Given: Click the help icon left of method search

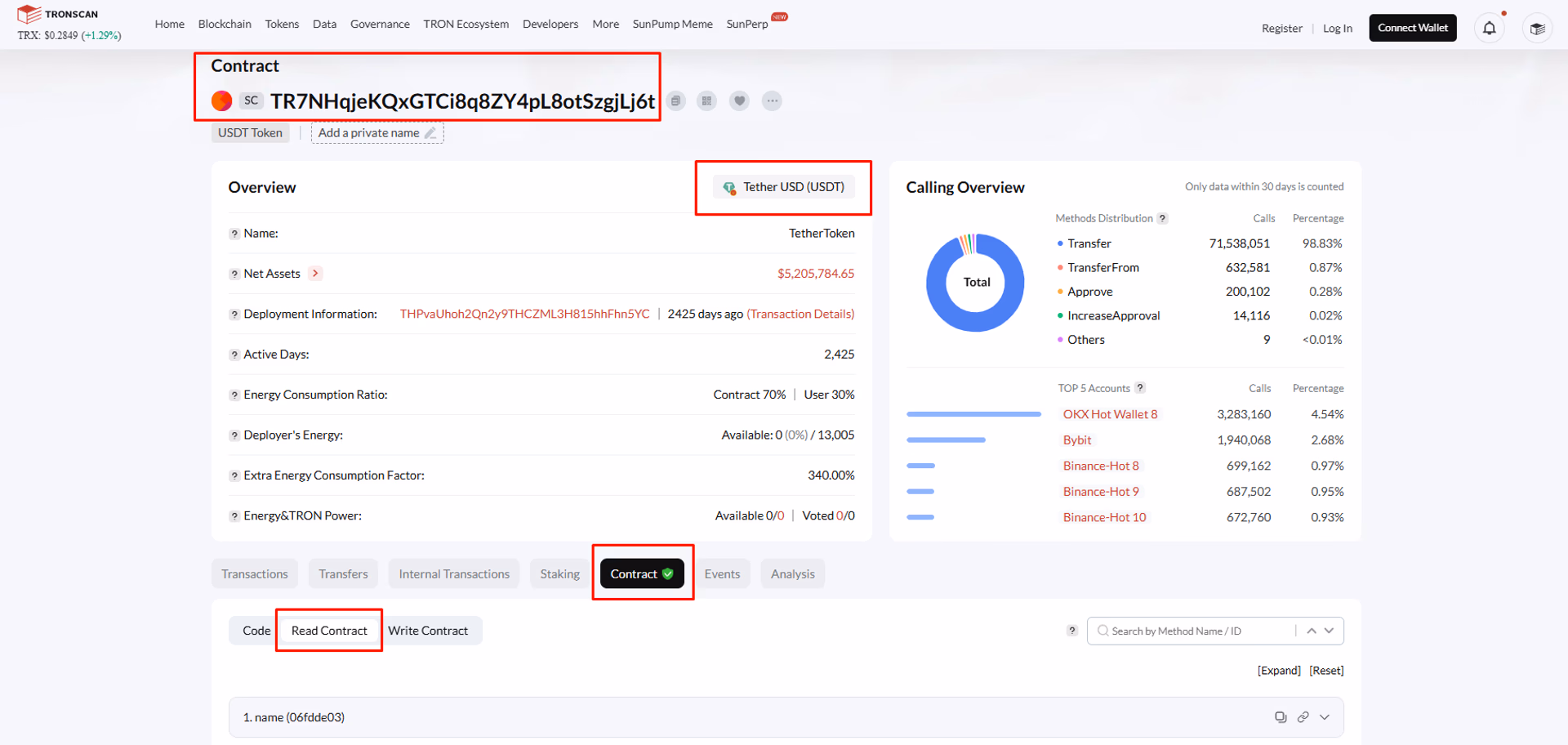Looking at the screenshot, I should pyautogui.click(x=1072, y=631).
